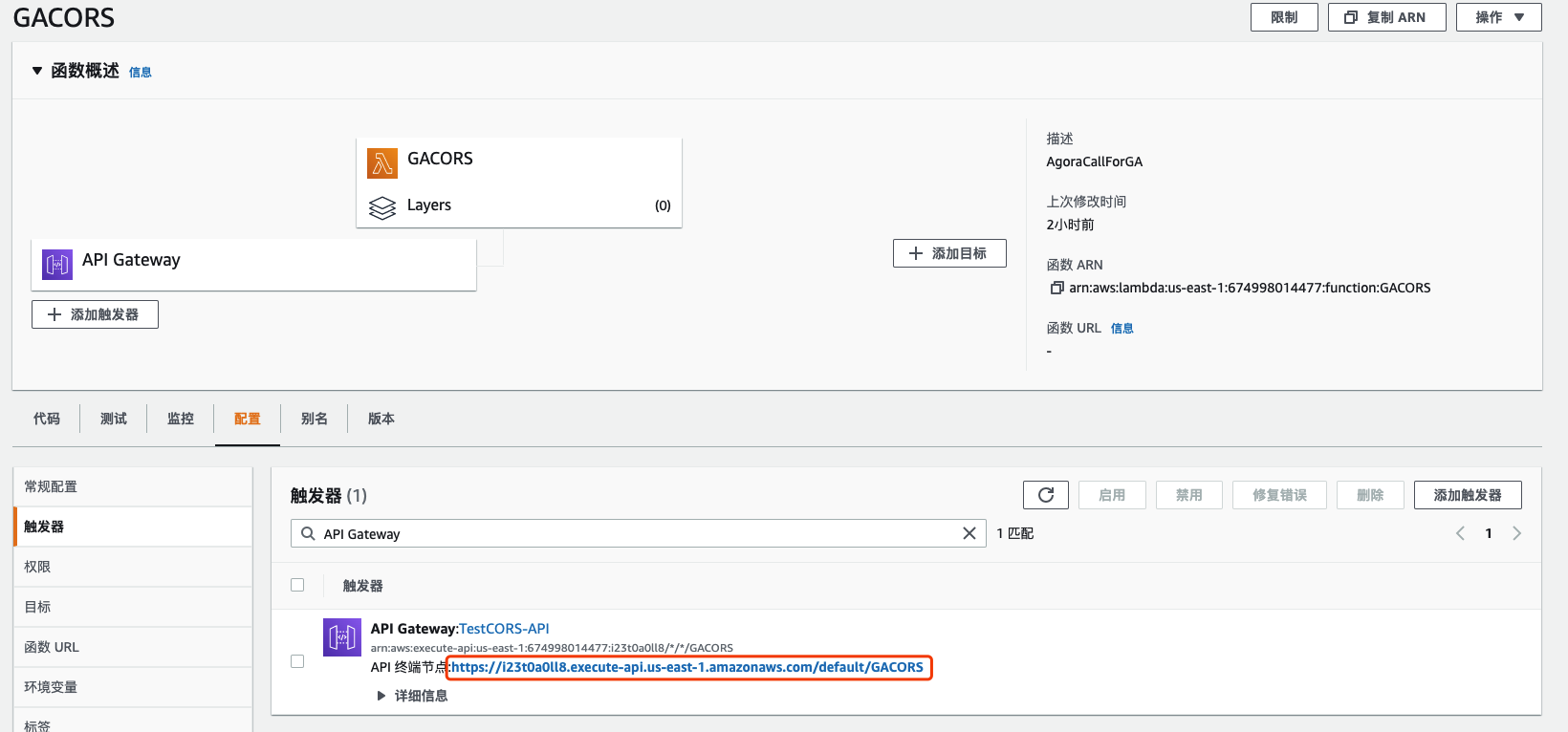1568x732 pixels.
Task: Click the 修复错误 button
Action: click(1279, 495)
